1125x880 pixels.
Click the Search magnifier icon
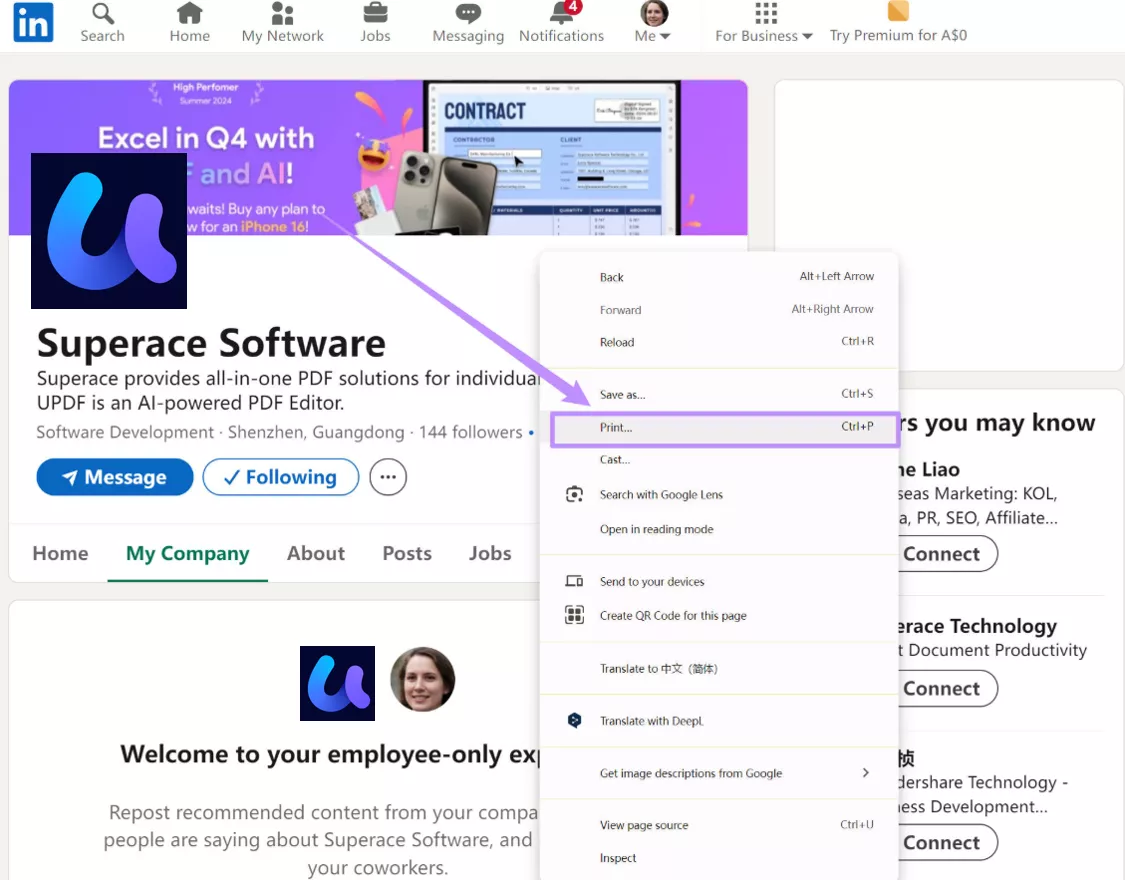point(101,15)
